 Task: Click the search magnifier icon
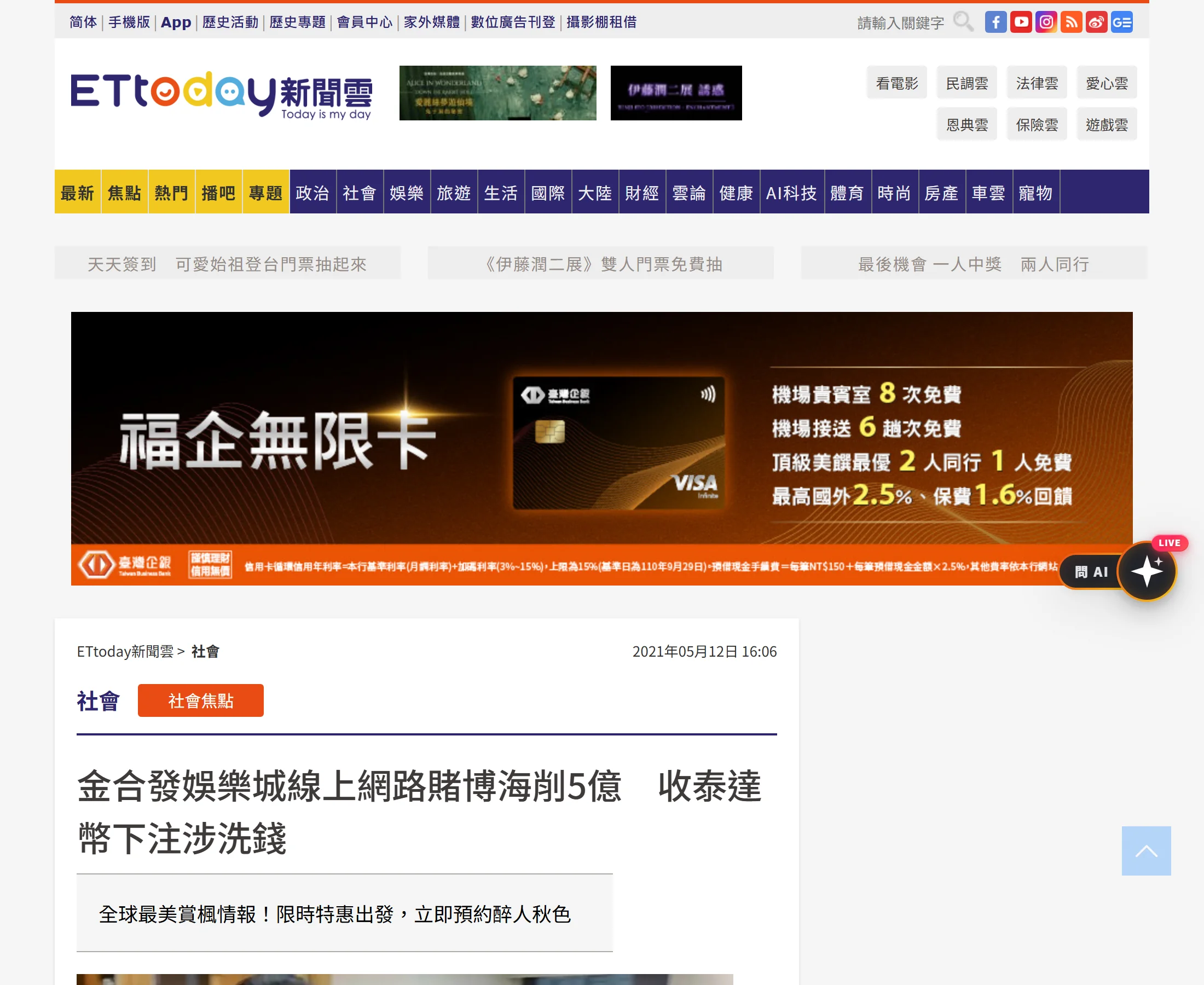tap(963, 21)
